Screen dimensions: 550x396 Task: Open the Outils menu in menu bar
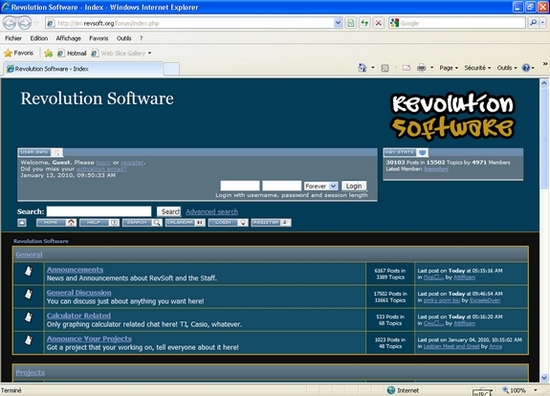tap(124, 38)
